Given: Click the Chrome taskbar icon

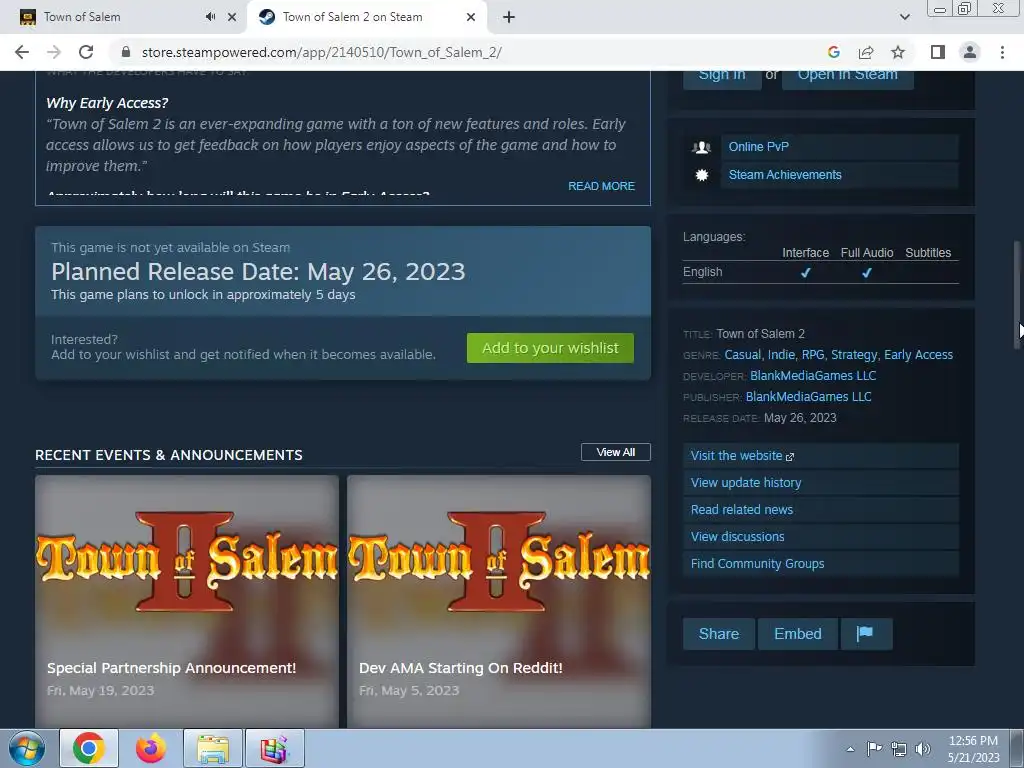Looking at the screenshot, I should tap(89, 748).
